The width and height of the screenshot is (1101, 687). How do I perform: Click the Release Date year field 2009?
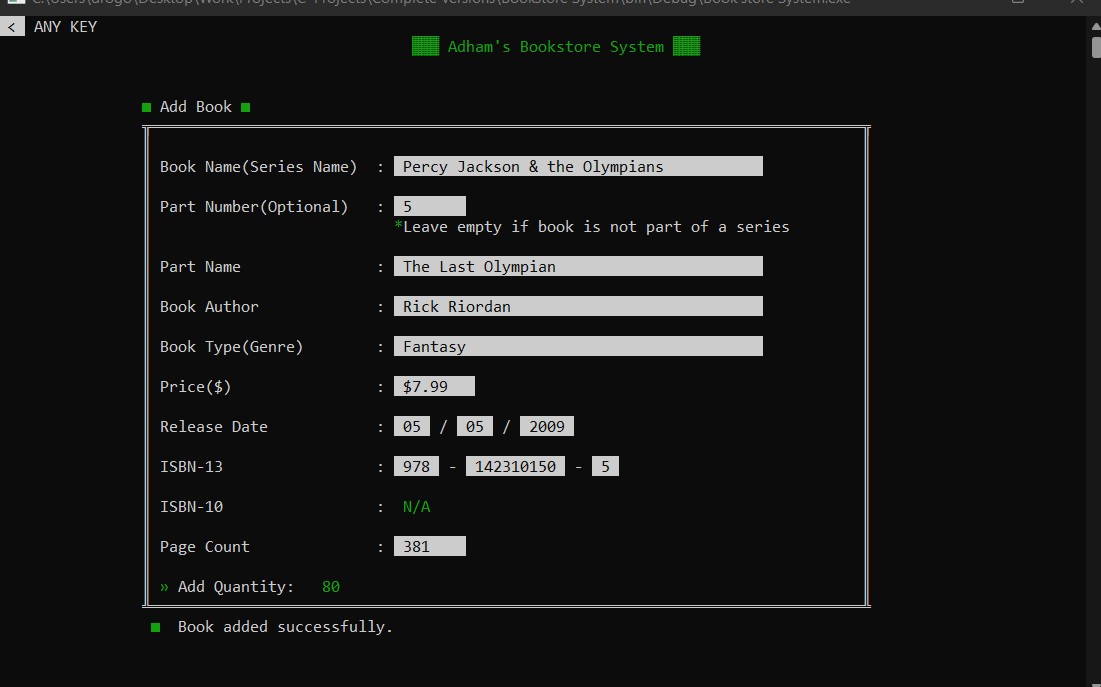click(547, 426)
